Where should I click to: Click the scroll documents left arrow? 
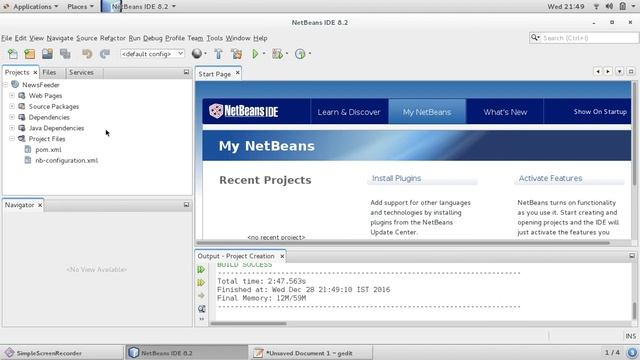coord(598,71)
